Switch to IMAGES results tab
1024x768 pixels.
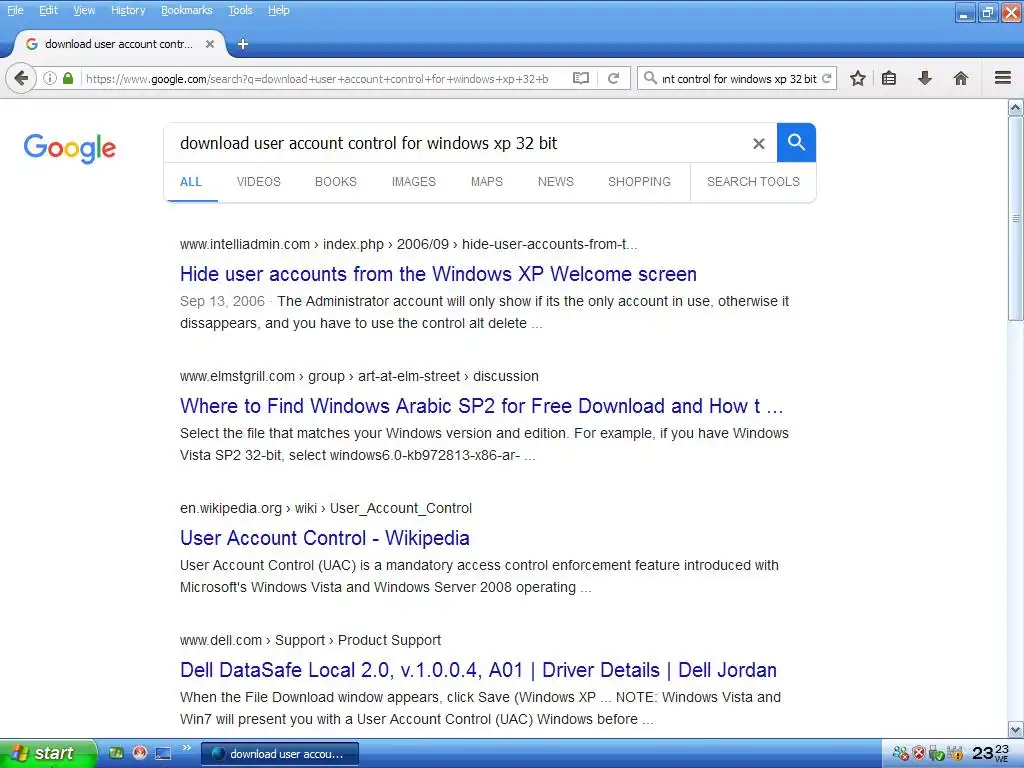[413, 182]
